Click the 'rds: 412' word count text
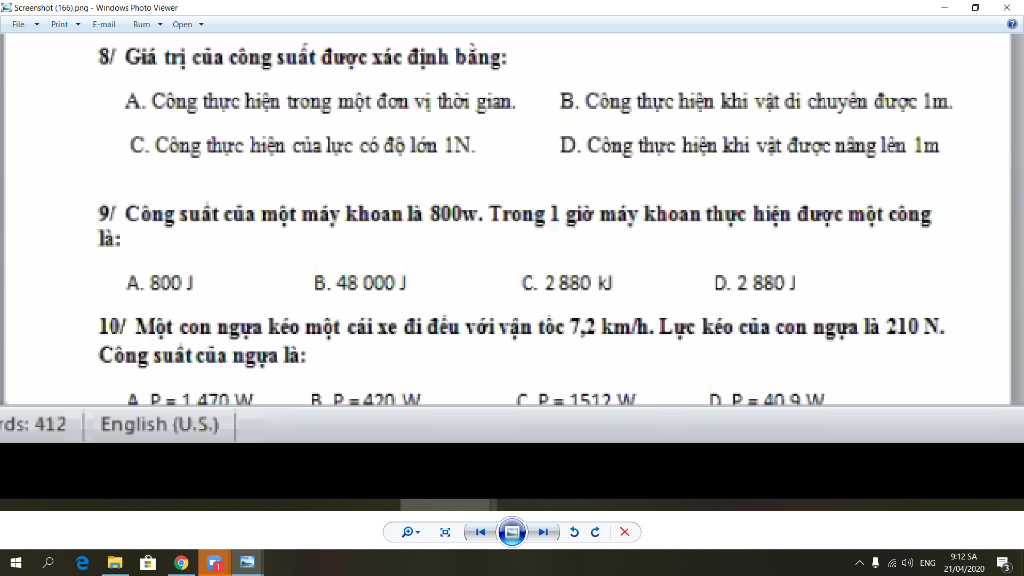Screen dimensions: 1024x576 [33, 424]
